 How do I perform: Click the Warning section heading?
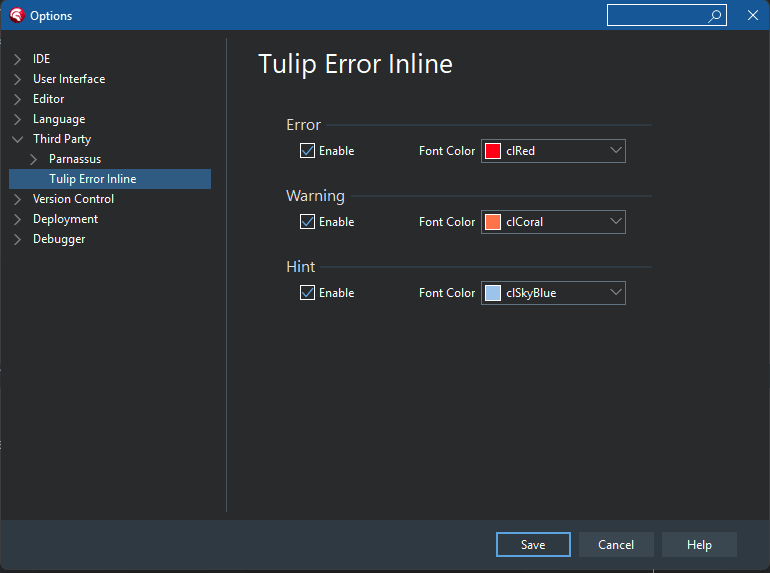click(x=315, y=196)
